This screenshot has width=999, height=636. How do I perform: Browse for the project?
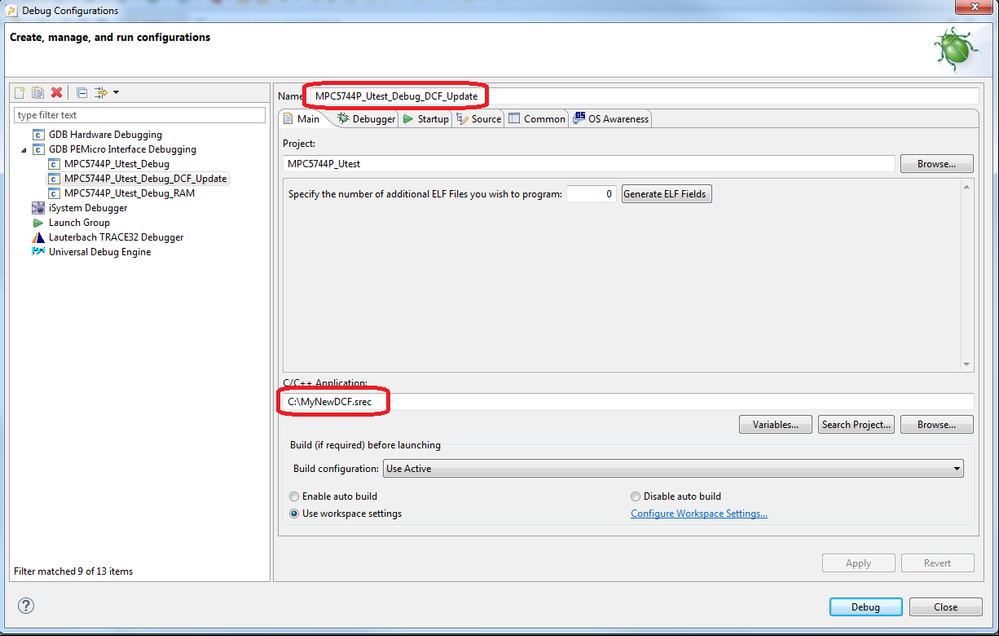pos(937,164)
